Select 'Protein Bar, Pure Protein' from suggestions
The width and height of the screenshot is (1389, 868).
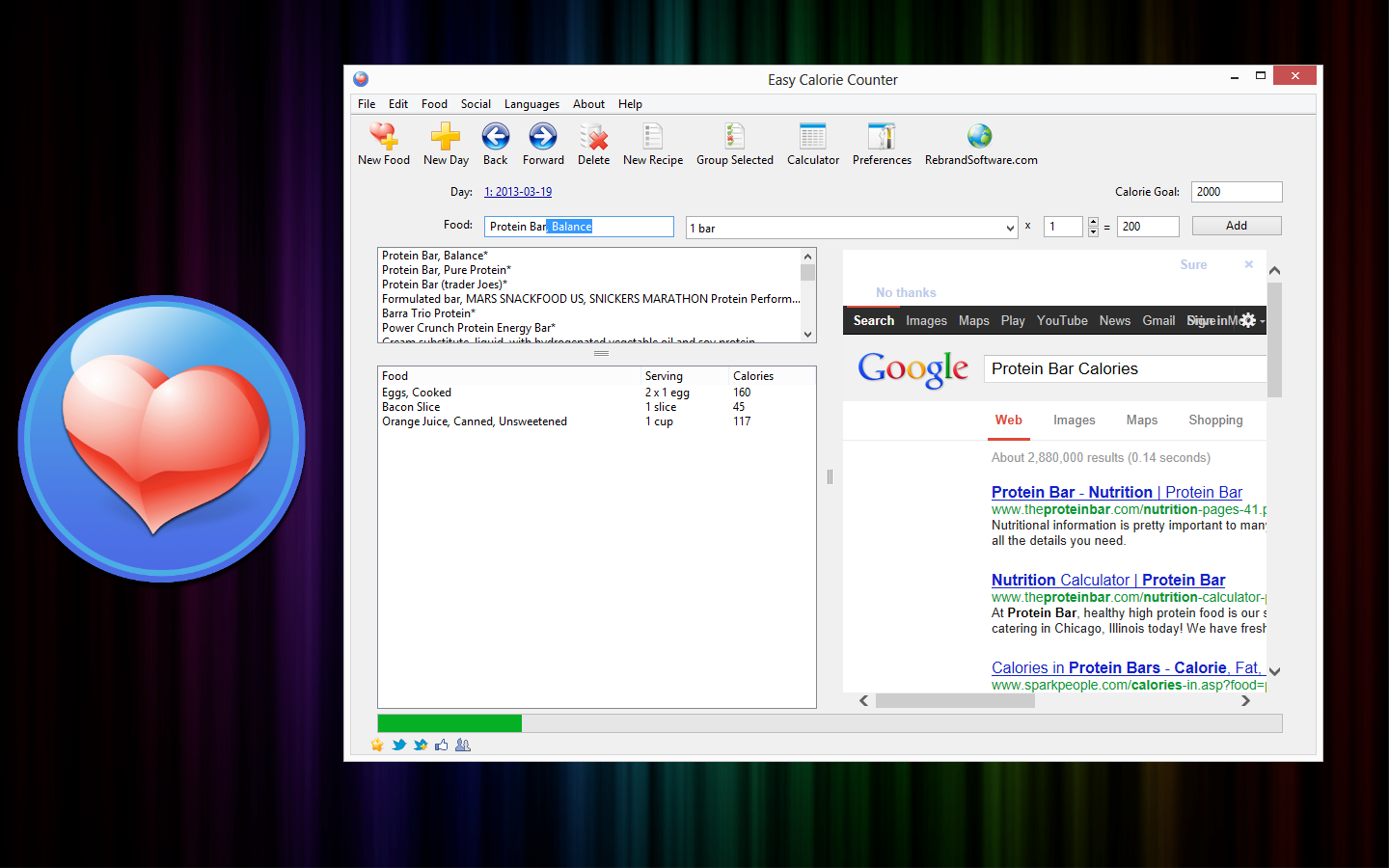point(447,270)
